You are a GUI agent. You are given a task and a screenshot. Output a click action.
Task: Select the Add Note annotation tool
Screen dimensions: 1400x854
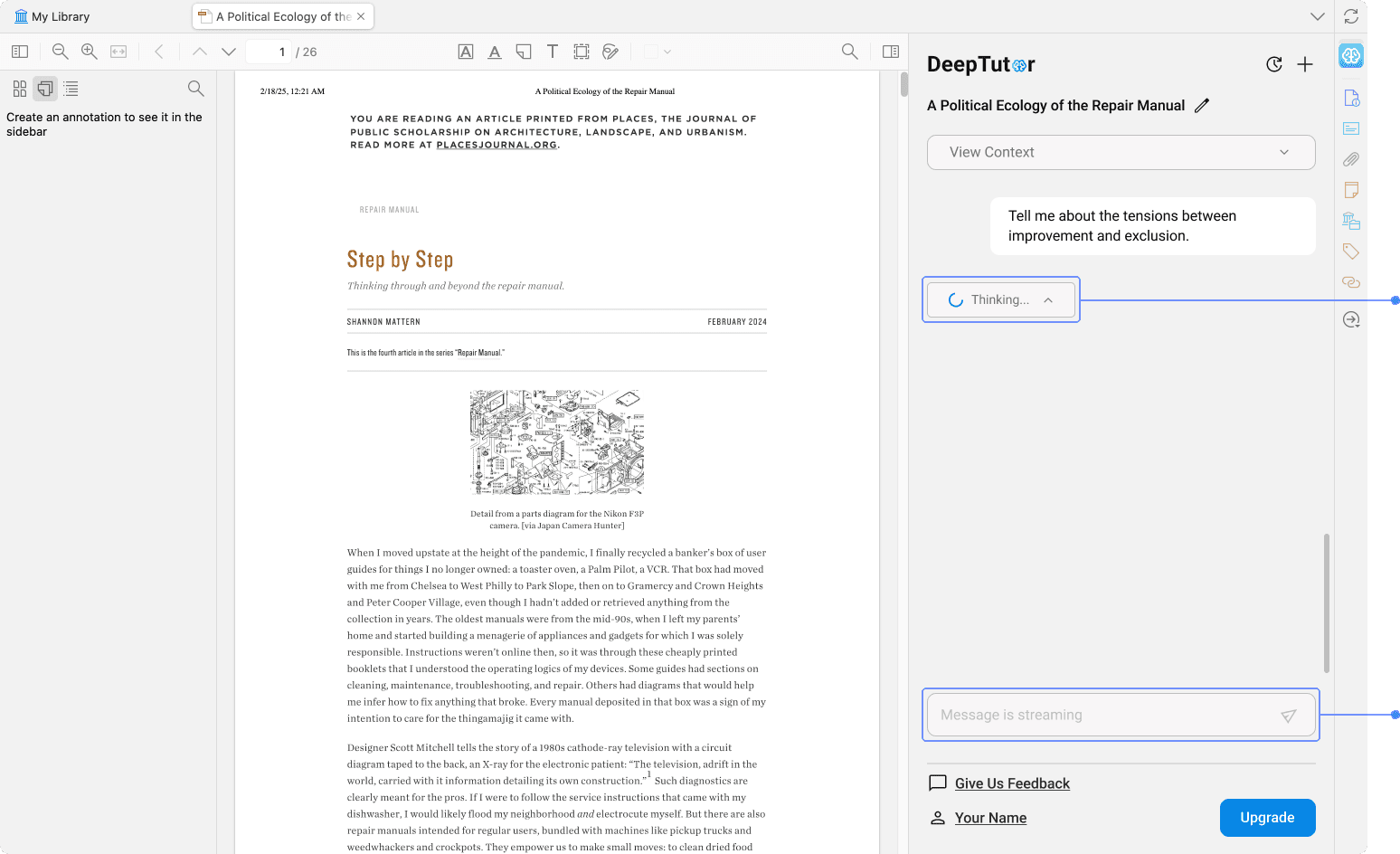click(x=524, y=52)
